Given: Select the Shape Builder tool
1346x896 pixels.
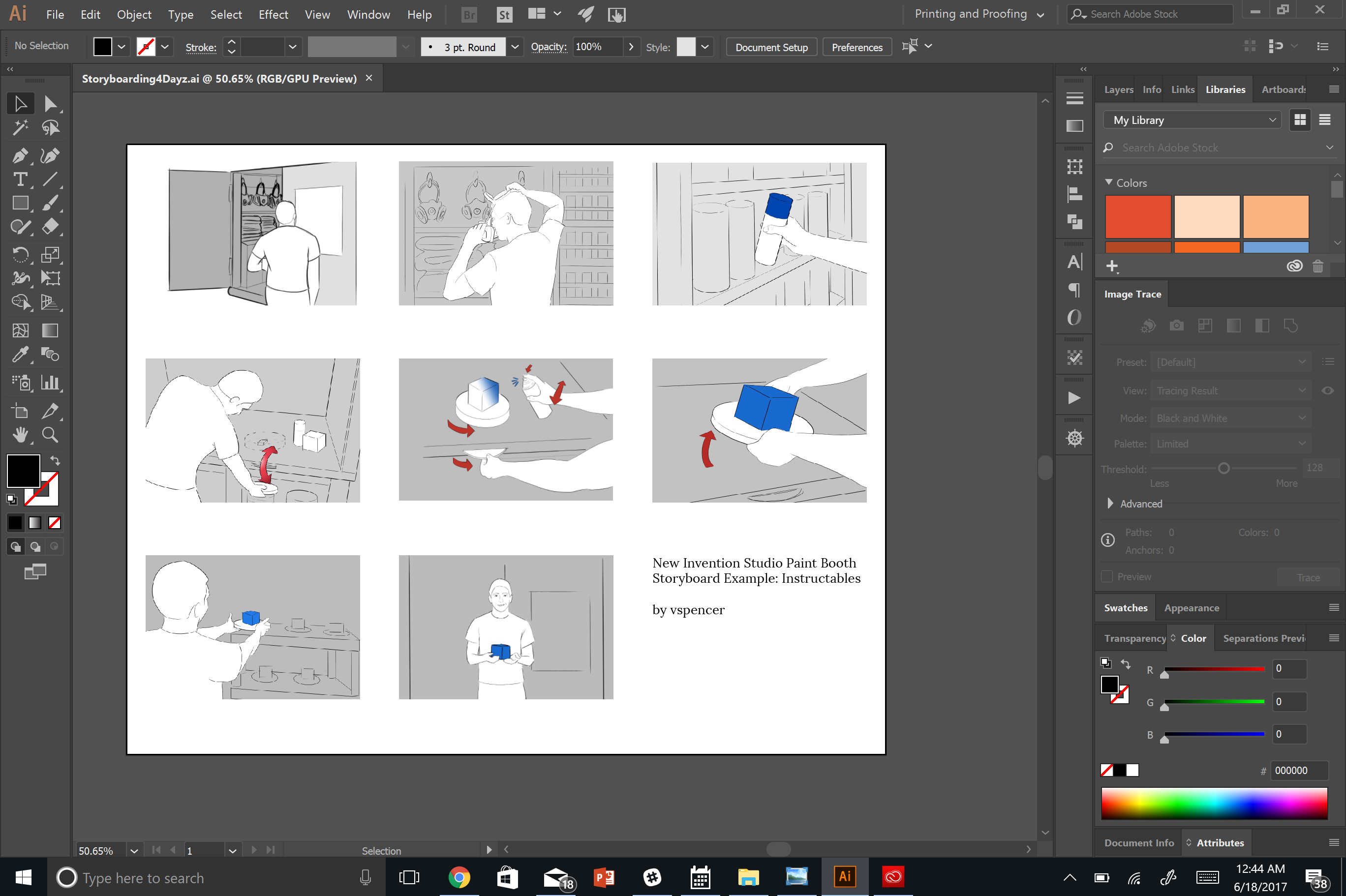Looking at the screenshot, I should [x=21, y=302].
